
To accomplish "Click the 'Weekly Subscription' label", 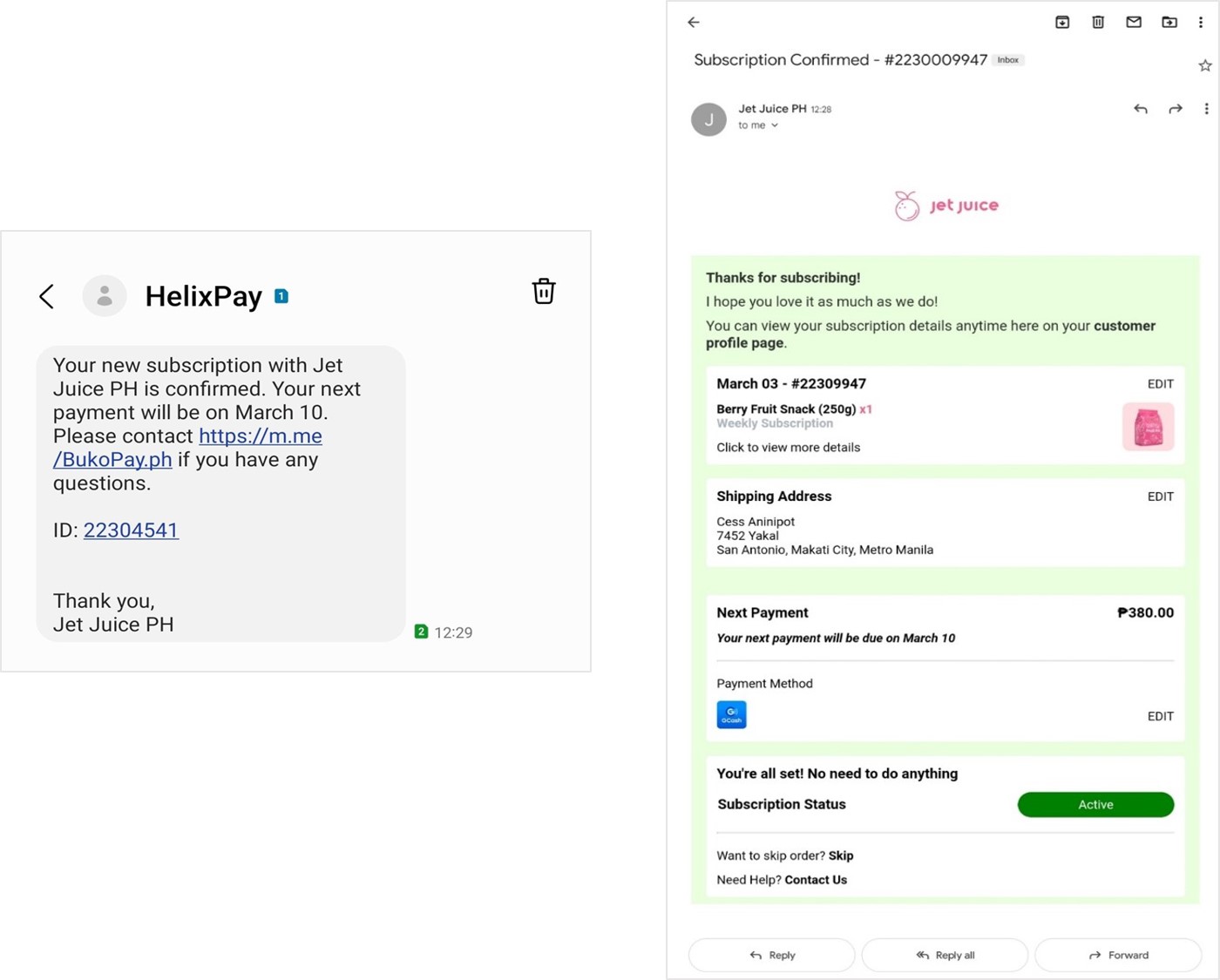I will click(775, 423).
